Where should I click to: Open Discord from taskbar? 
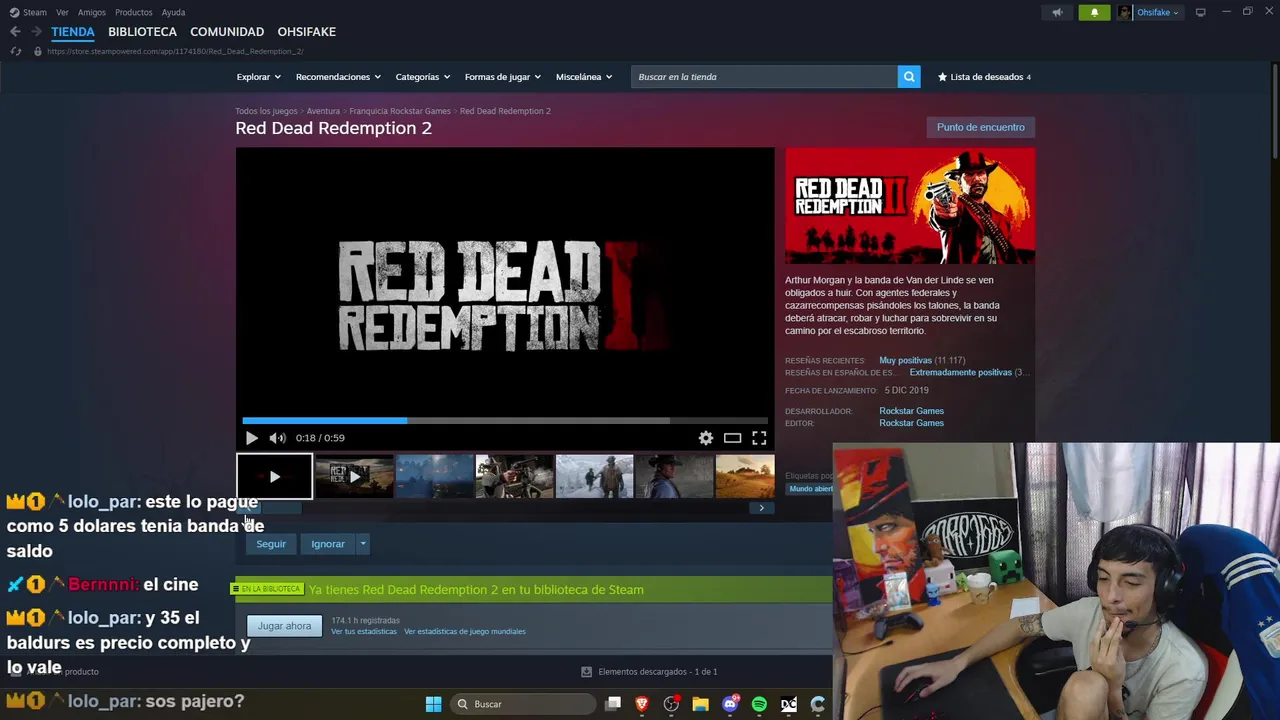(x=730, y=704)
